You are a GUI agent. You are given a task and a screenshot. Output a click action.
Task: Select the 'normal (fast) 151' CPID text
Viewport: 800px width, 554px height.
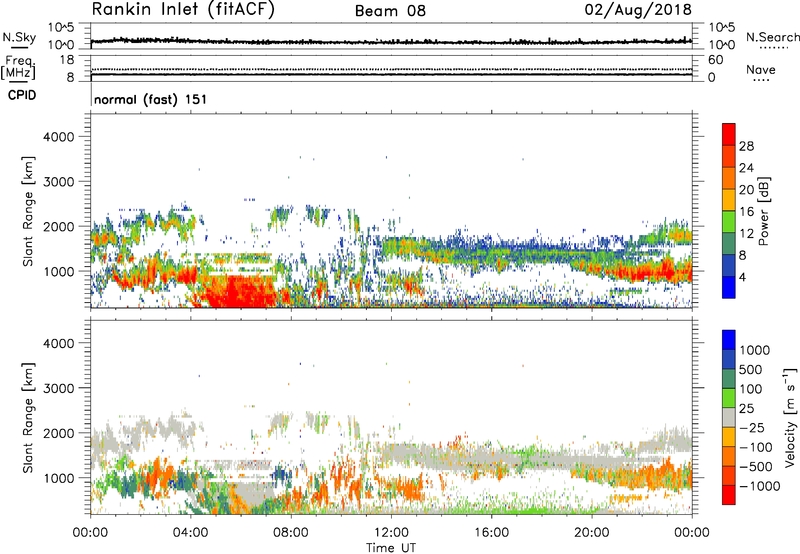151,99
